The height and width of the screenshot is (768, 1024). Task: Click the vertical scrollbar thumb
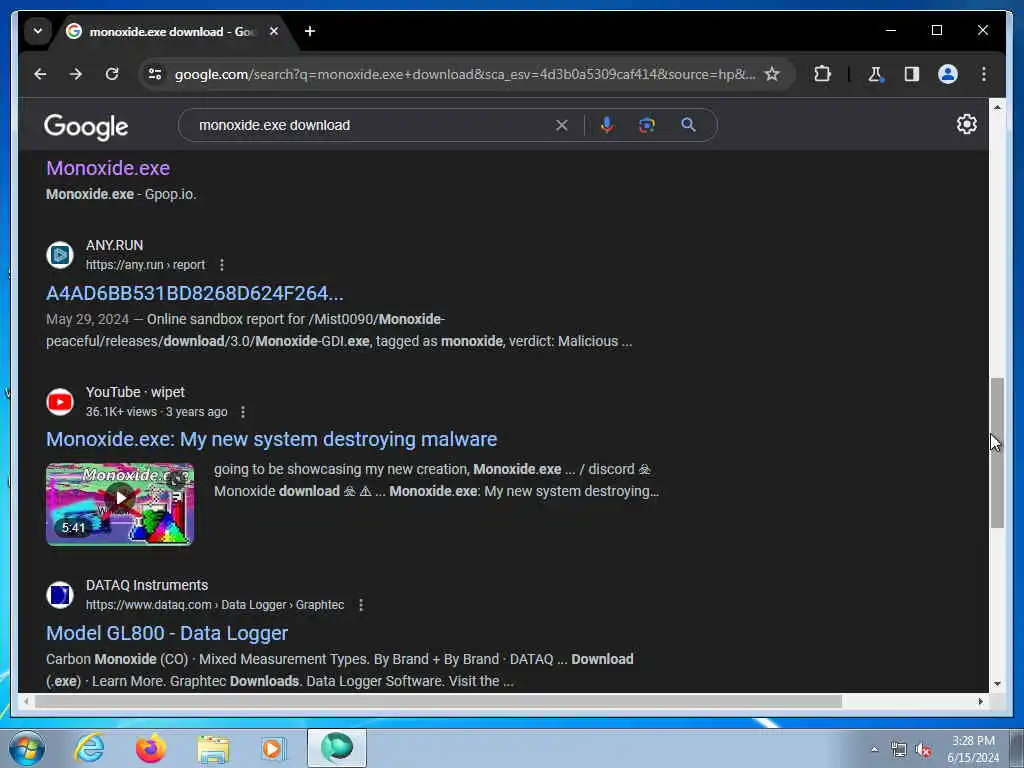pyautogui.click(x=997, y=453)
